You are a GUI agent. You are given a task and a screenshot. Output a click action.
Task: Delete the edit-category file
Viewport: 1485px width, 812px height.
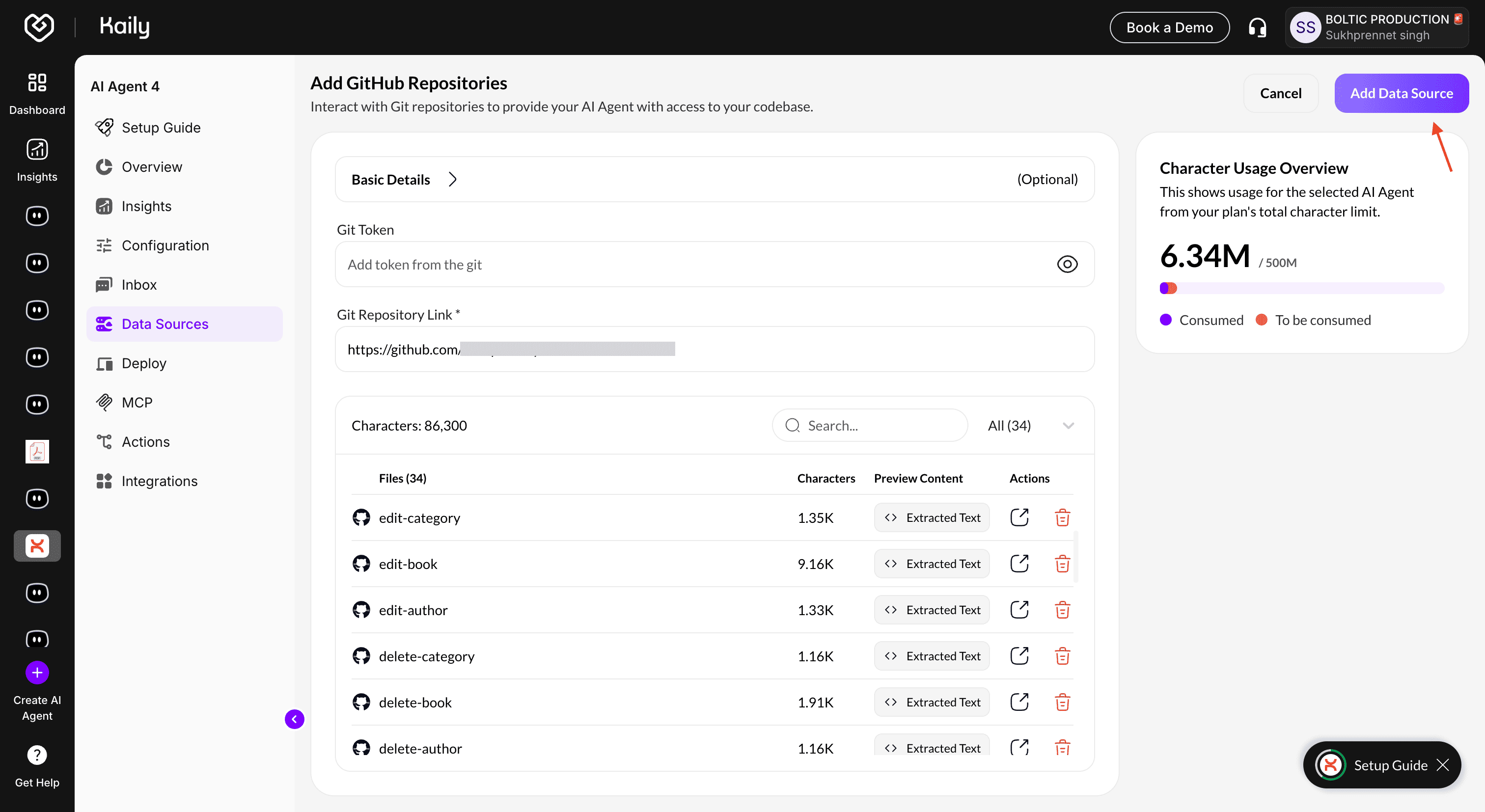point(1062,517)
